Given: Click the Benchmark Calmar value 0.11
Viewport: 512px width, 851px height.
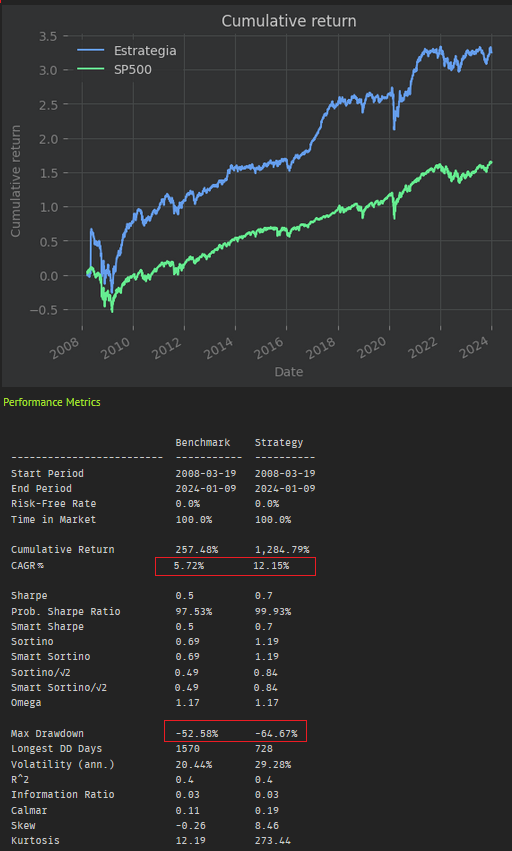Looking at the screenshot, I should [187, 810].
